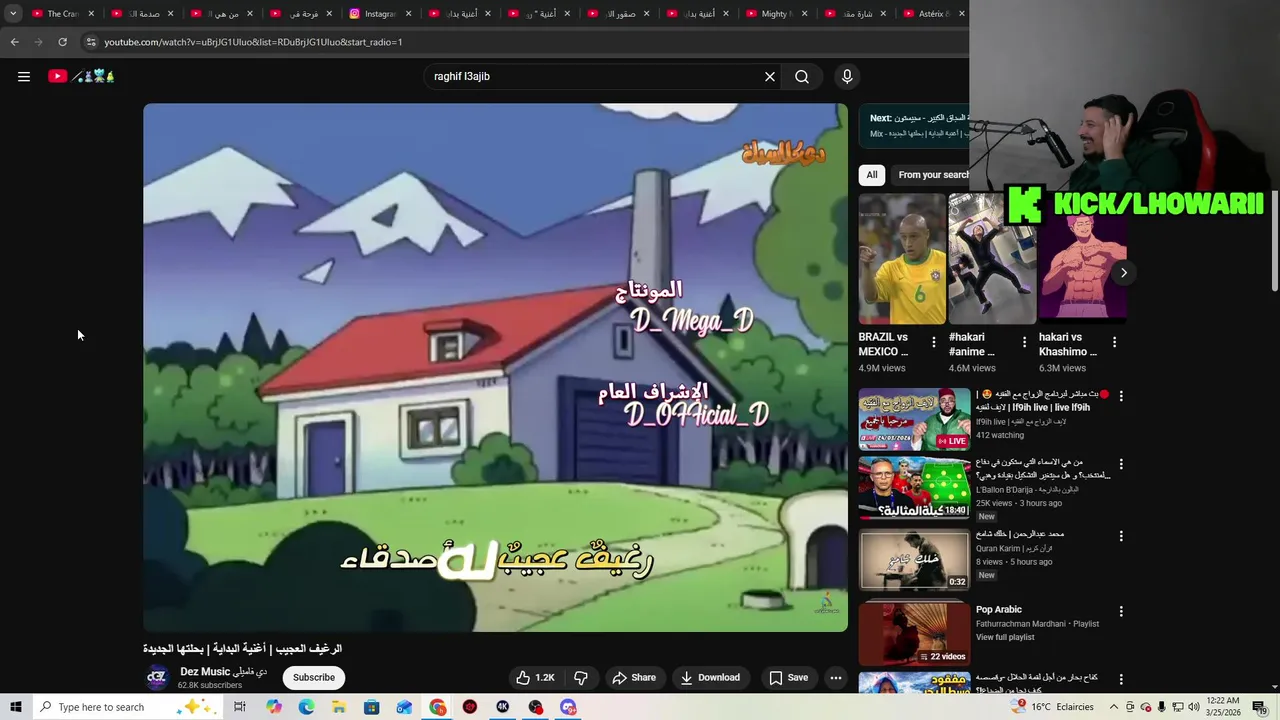Image resolution: width=1280 pixels, height=720 pixels.
Task: Expand the Next mix playlist panel
Action: 914,125
